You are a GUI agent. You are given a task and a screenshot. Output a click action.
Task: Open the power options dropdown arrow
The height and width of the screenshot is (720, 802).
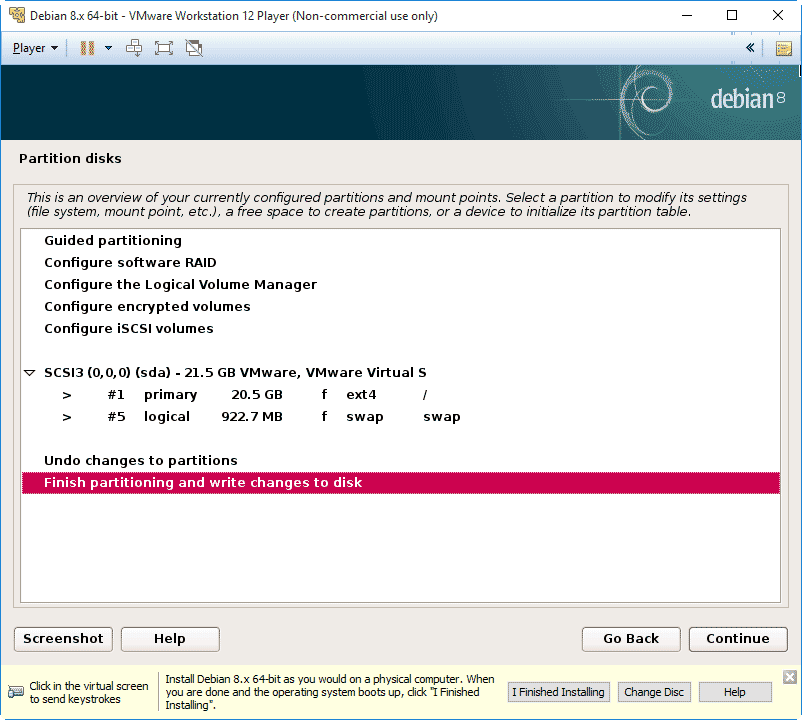tap(108, 48)
